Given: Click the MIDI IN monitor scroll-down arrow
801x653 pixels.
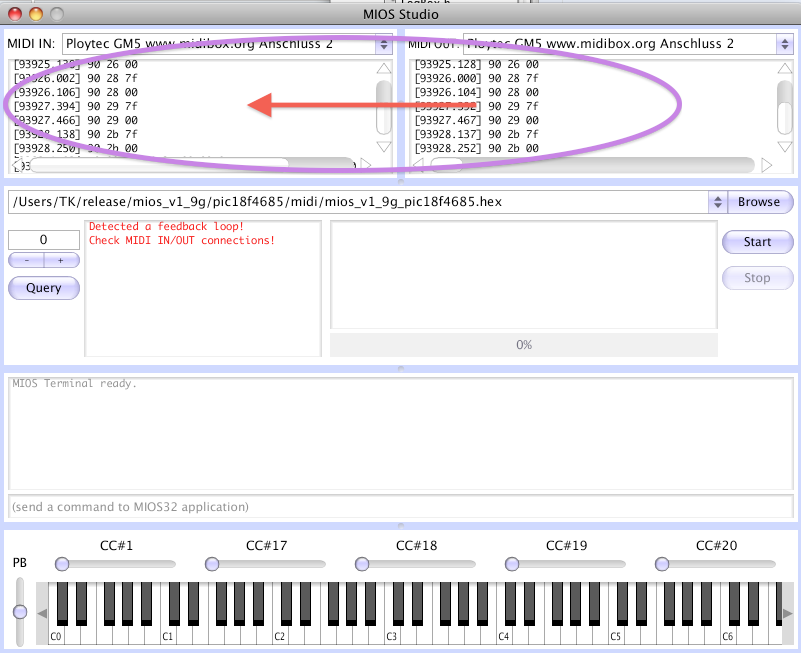Looking at the screenshot, I should (384, 147).
